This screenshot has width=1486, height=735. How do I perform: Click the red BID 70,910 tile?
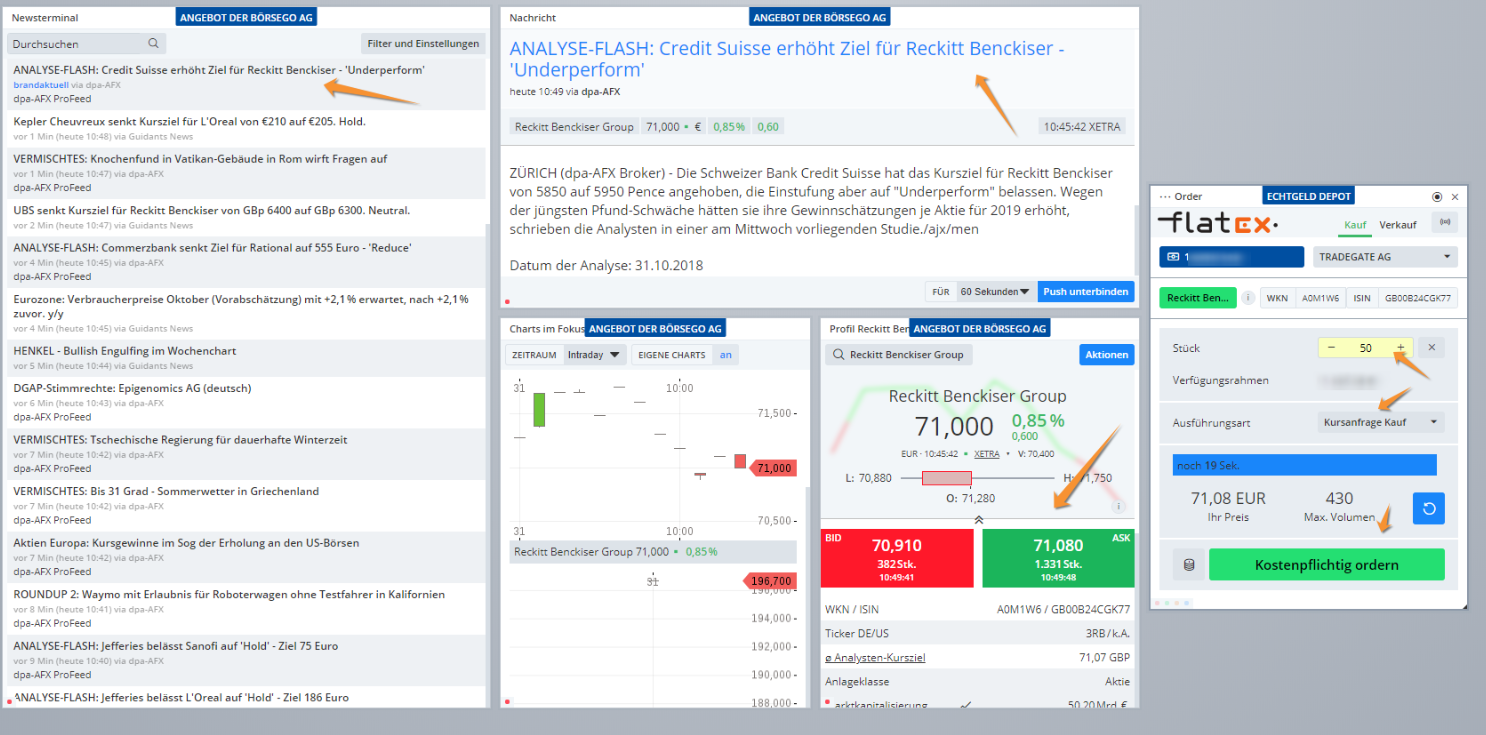coord(897,558)
